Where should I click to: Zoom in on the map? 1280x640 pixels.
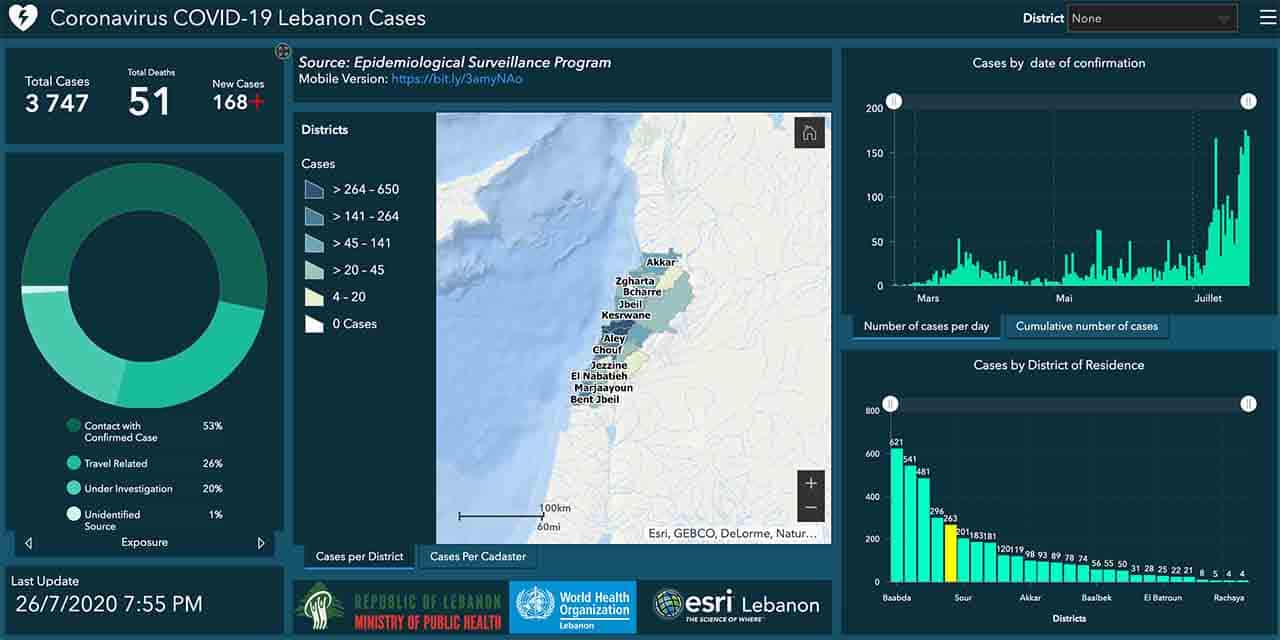[810, 483]
